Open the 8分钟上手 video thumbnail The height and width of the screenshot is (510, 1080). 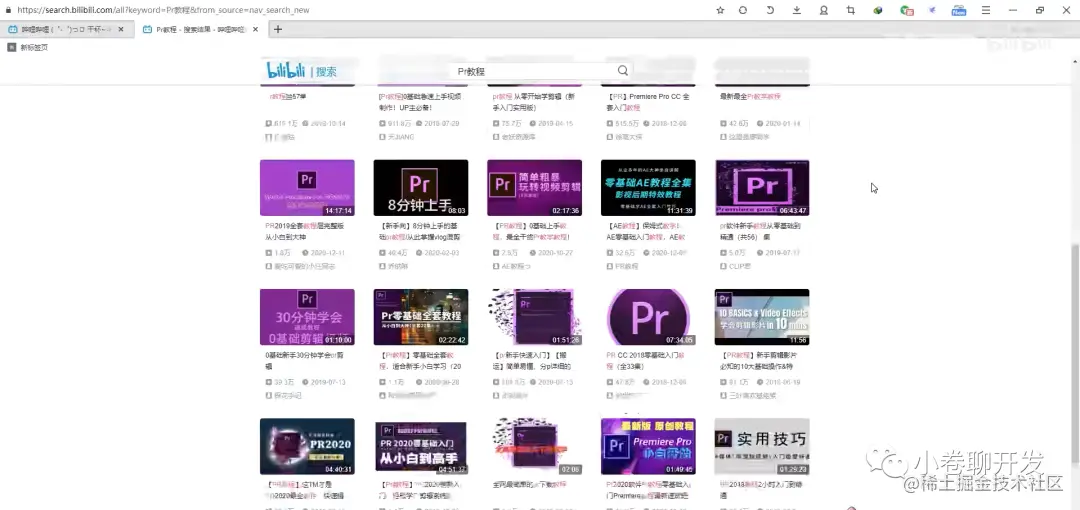click(x=421, y=187)
